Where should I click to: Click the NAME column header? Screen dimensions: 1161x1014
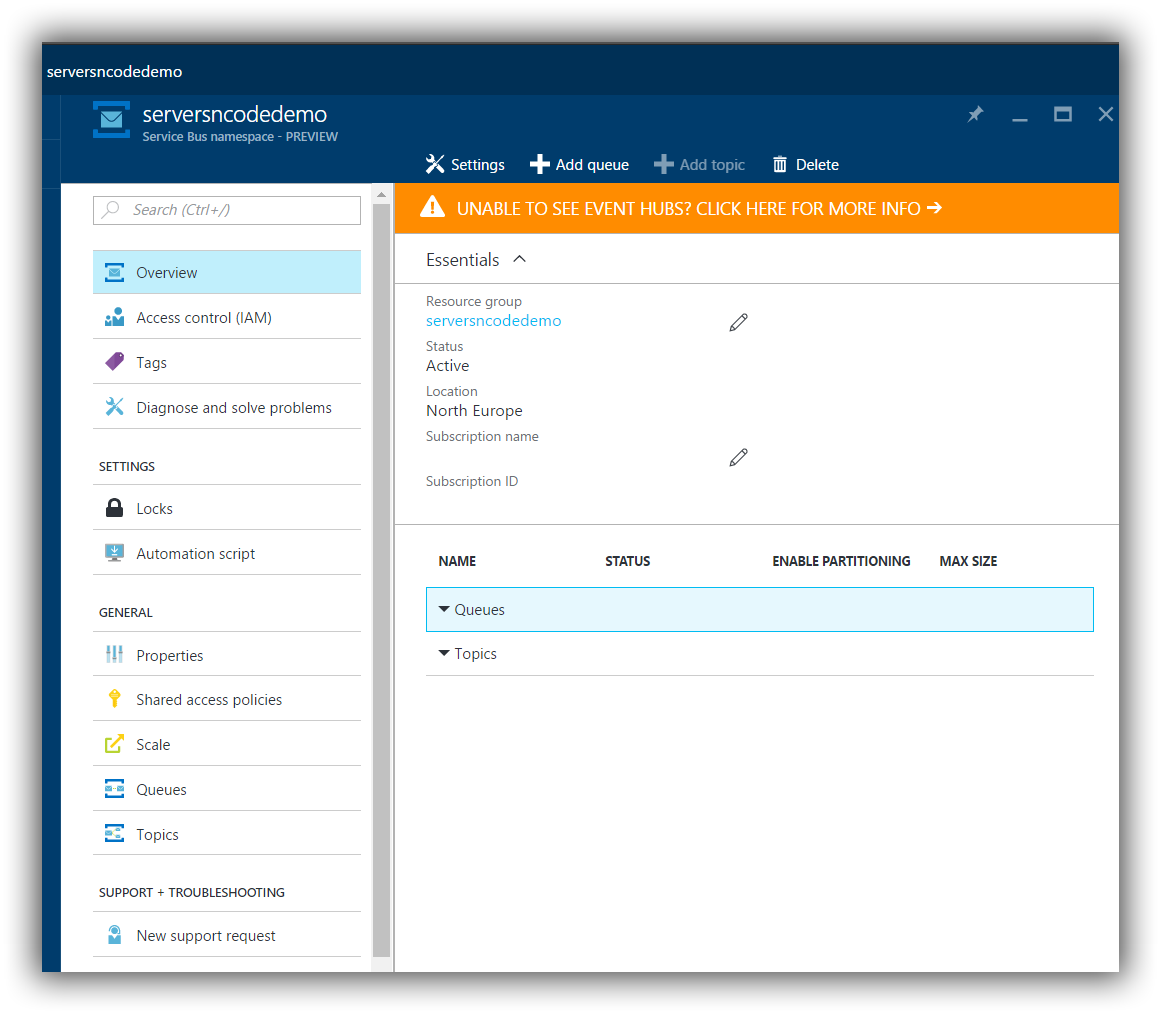point(457,561)
